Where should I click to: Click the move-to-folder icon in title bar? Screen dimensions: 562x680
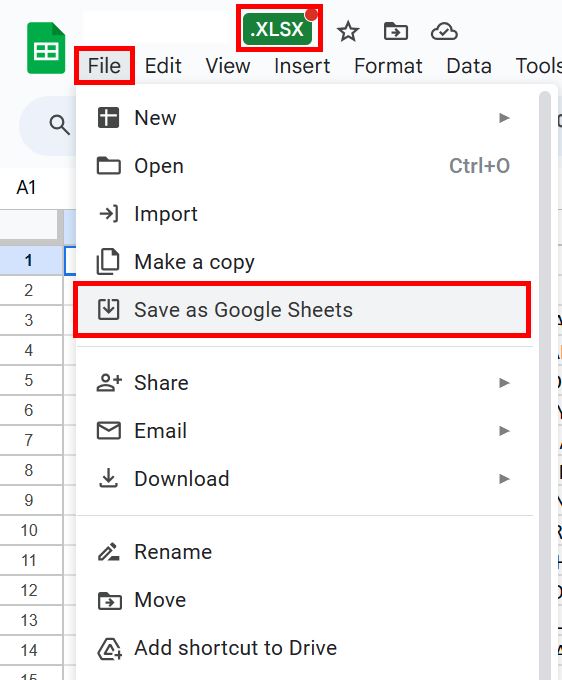click(x=396, y=31)
